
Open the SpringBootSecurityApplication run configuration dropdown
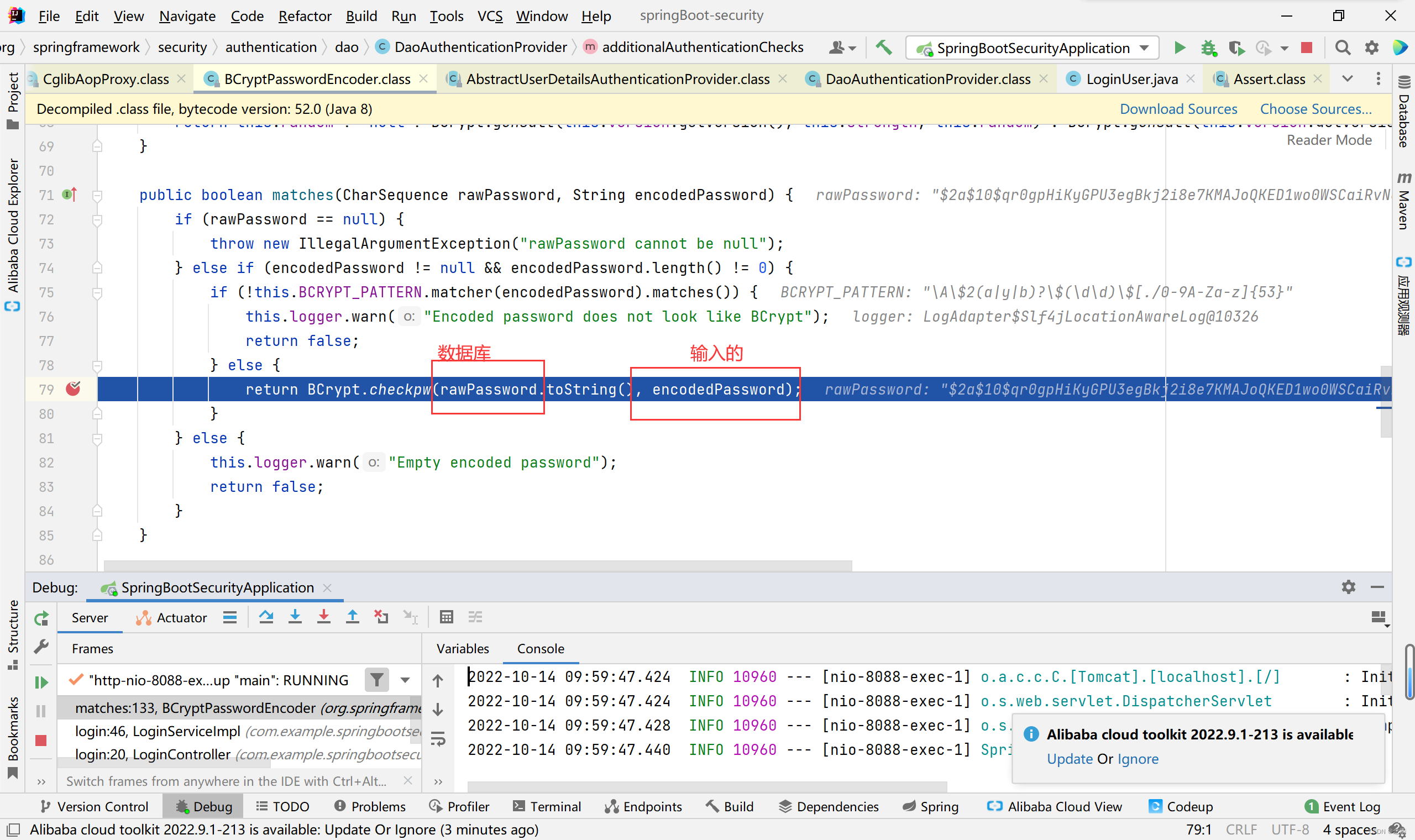tap(1145, 48)
